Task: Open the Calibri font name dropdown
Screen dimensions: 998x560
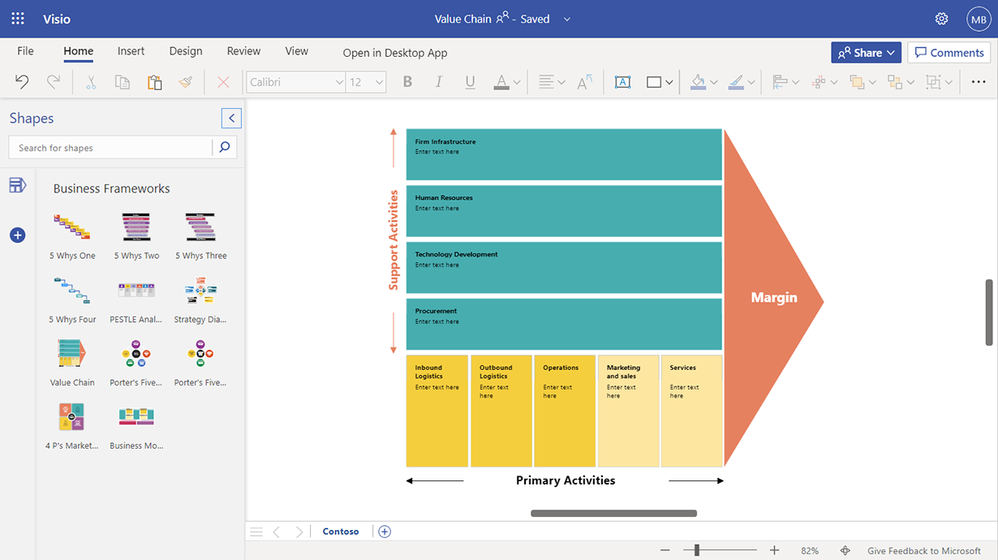Action: click(296, 82)
